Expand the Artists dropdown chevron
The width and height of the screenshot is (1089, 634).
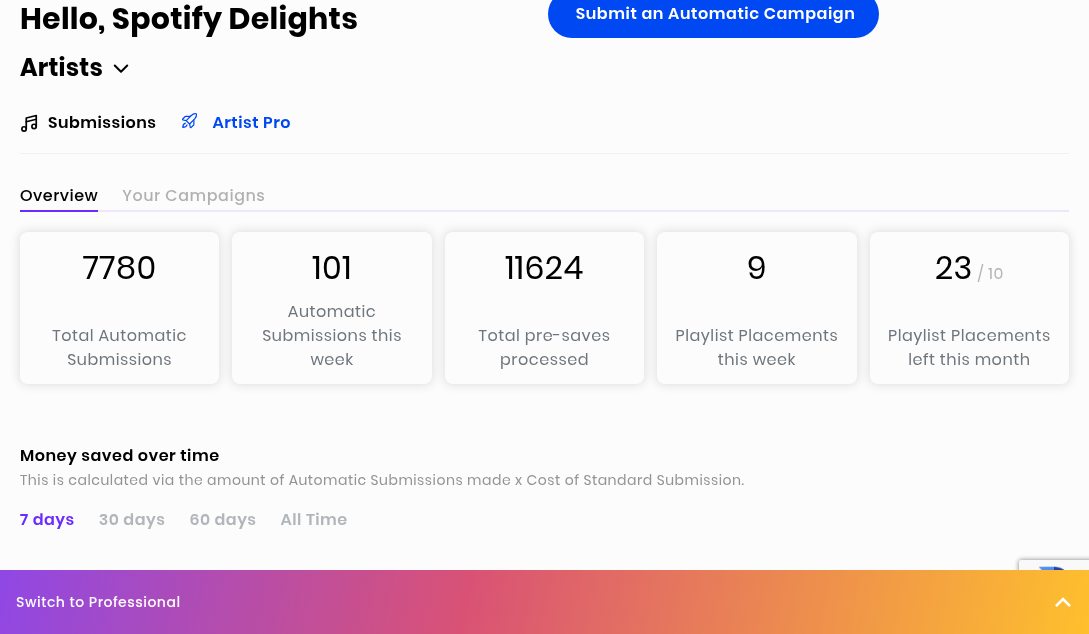121,69
